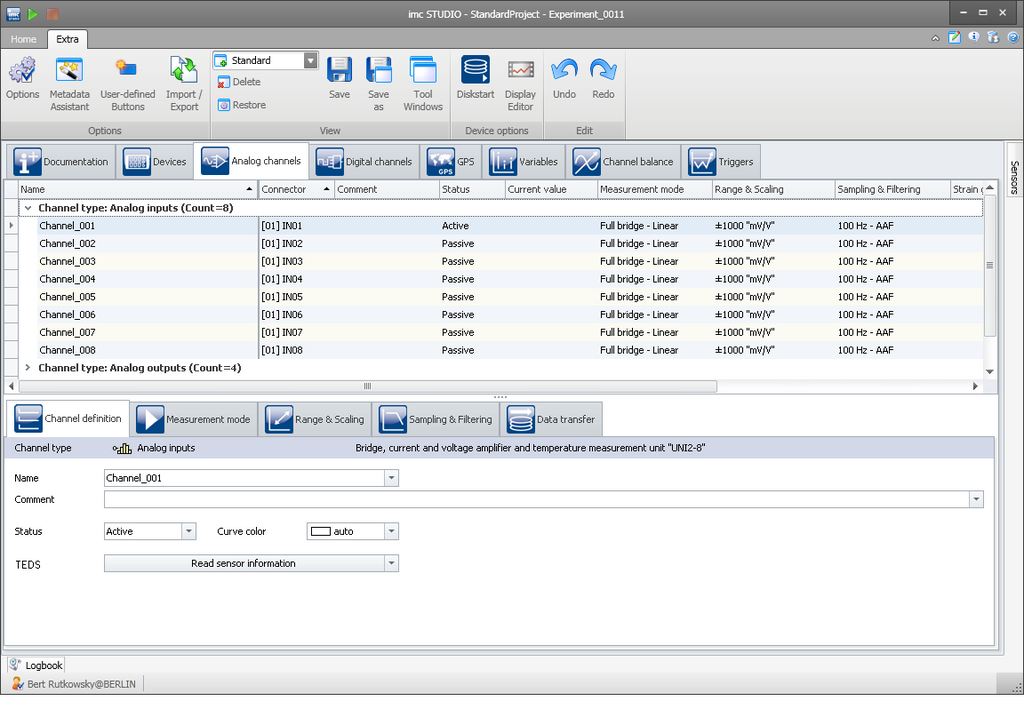Open the Triggers tab
The image size is (1024, 701).
click(x=722, y=162)
